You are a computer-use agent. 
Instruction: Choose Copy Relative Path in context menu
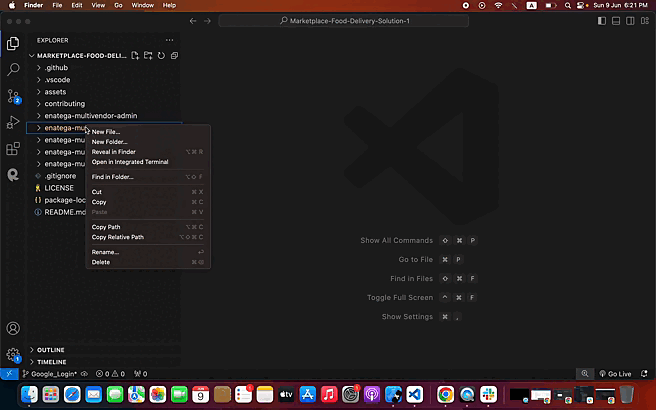click(x=118, y=237)
